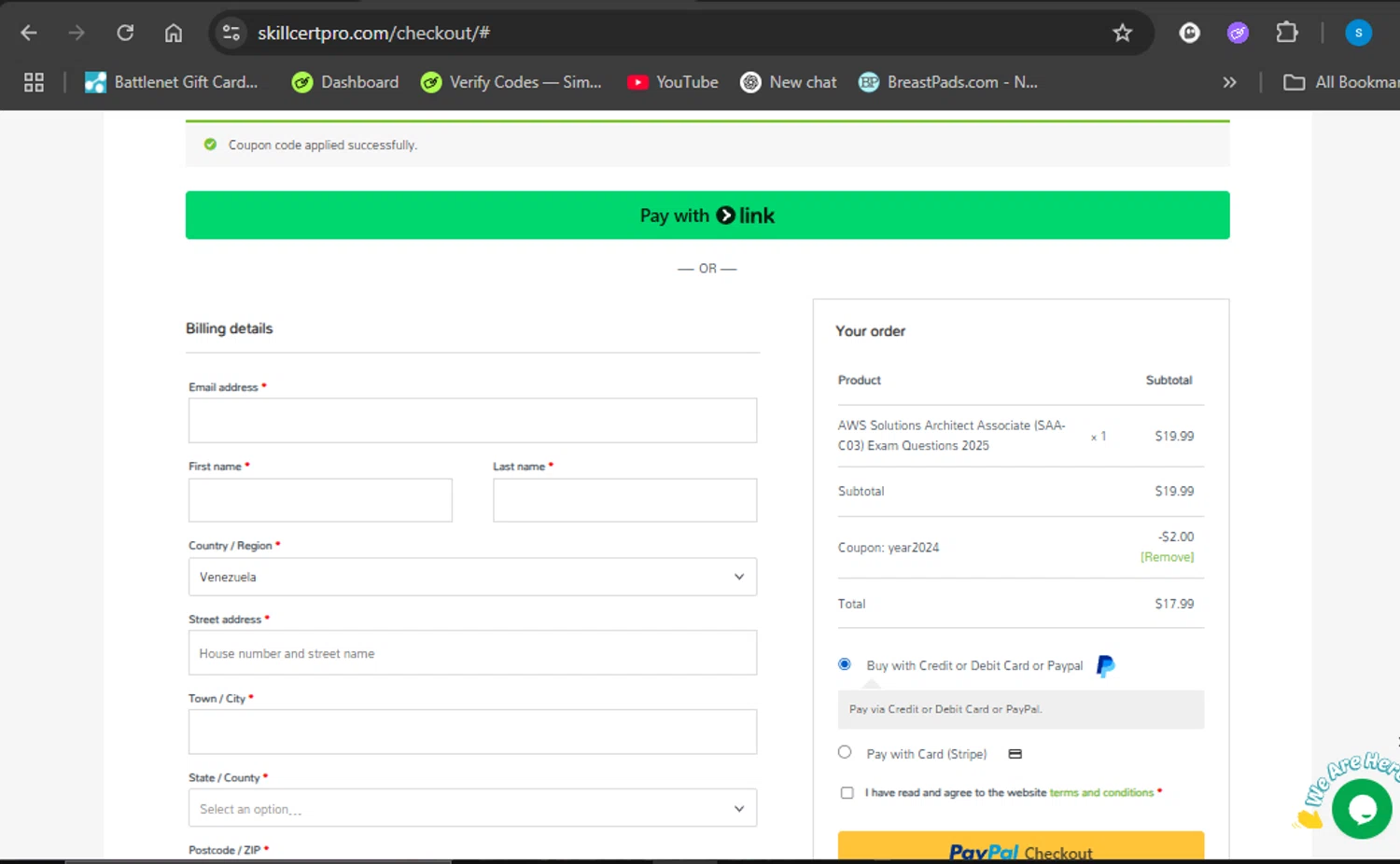This screenshot has width=1400, height=864.
Task: Open the Dashboard bookmark
Action: 345,82
